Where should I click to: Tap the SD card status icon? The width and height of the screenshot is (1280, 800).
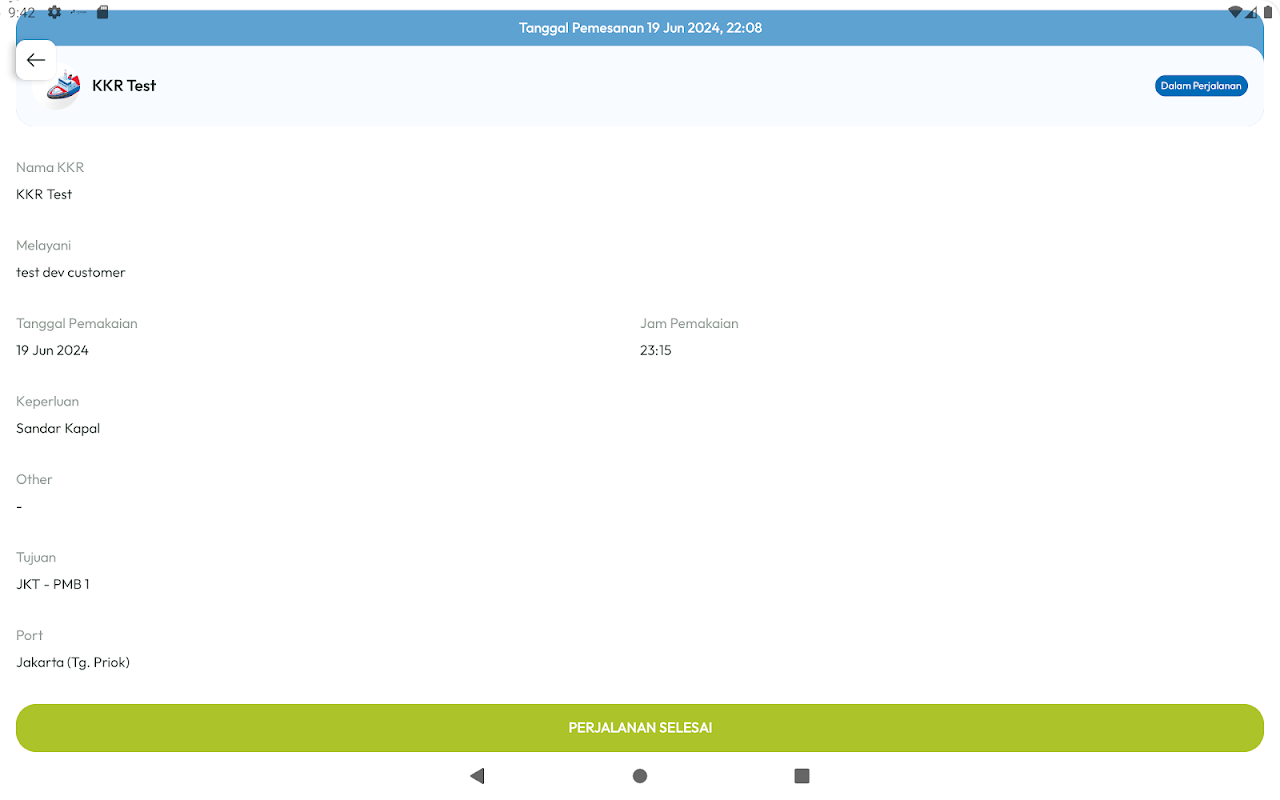(103, 12)
